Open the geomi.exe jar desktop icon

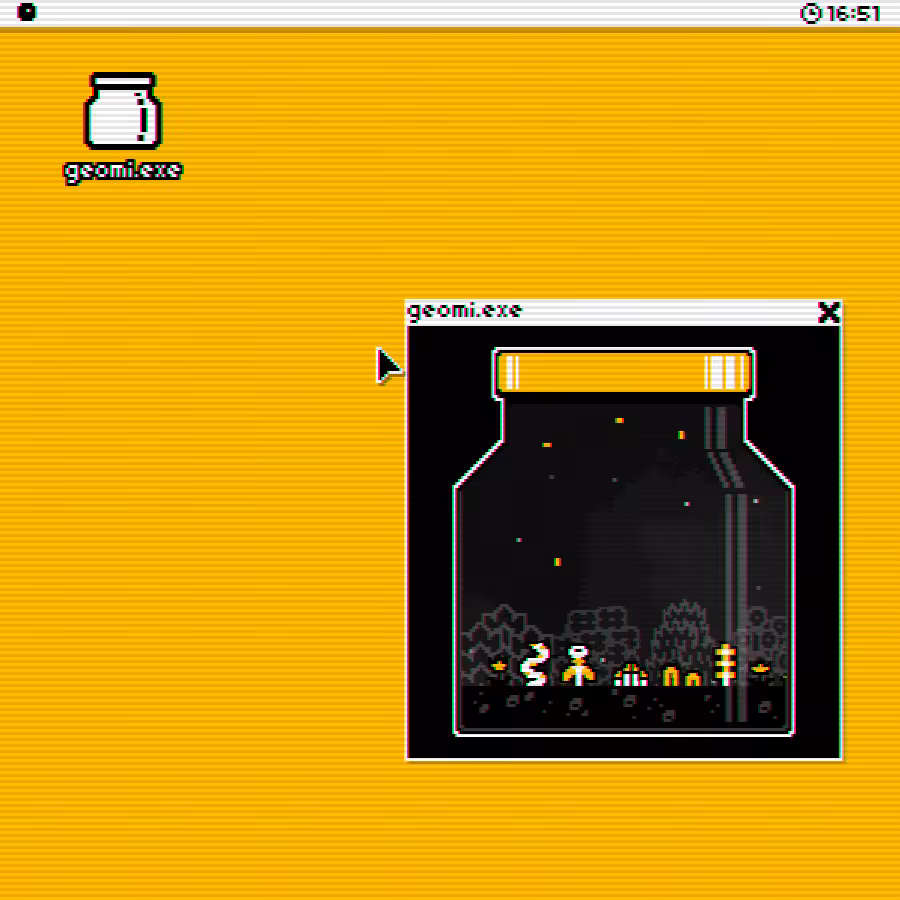[123, 111]
